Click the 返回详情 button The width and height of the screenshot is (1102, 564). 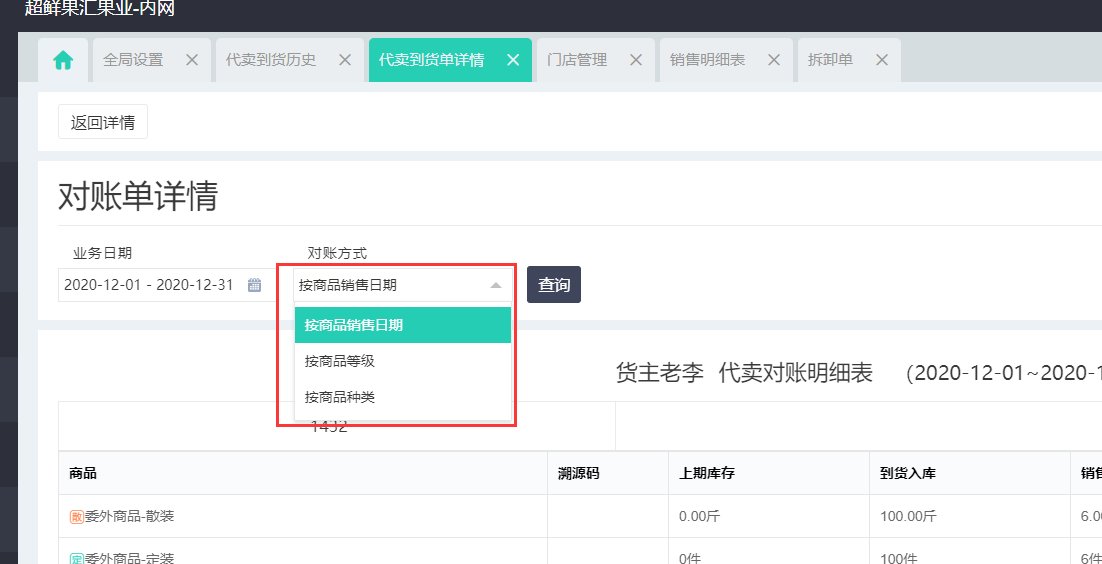tap(103, 122)
